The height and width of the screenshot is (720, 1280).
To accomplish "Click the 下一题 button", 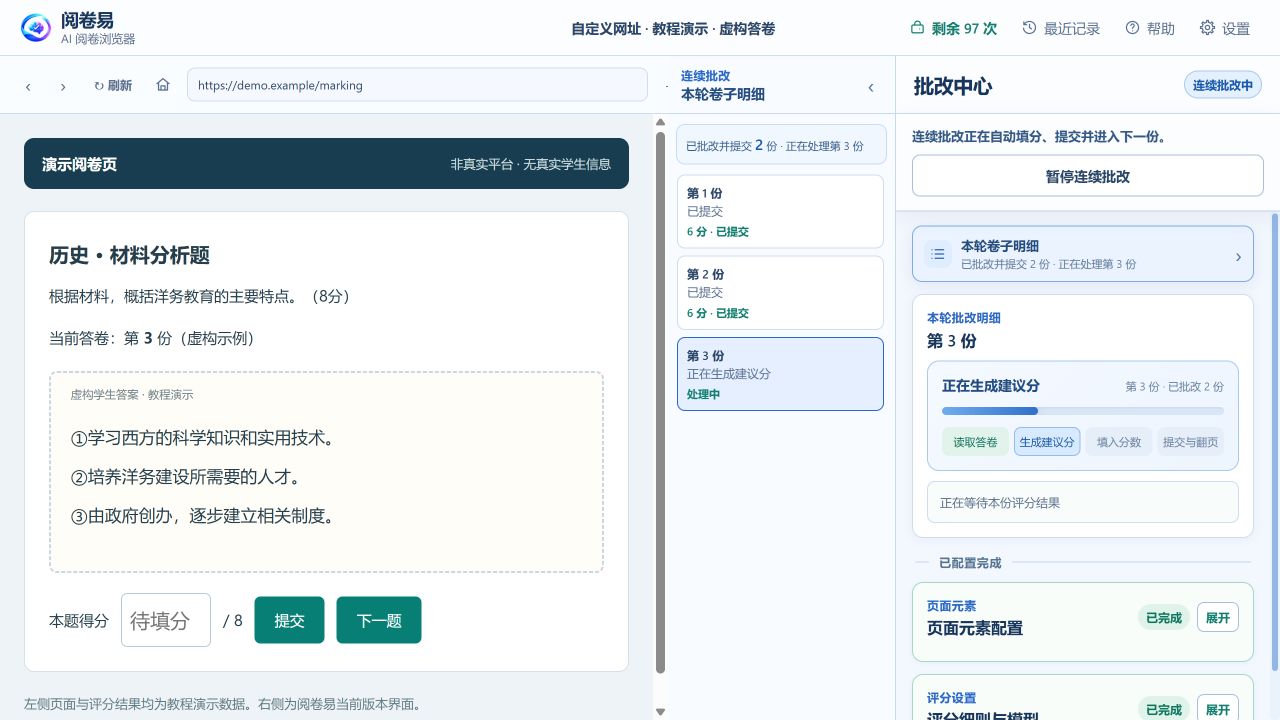I will [x=379, y=620].
